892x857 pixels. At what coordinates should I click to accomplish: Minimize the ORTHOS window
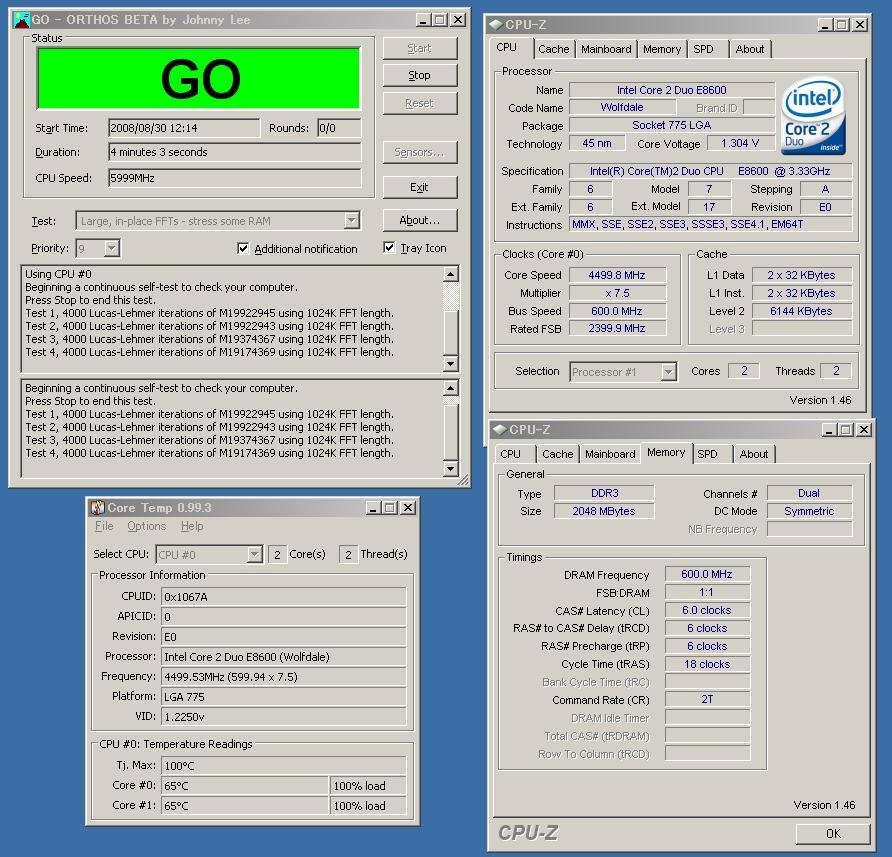coord(421,20)
